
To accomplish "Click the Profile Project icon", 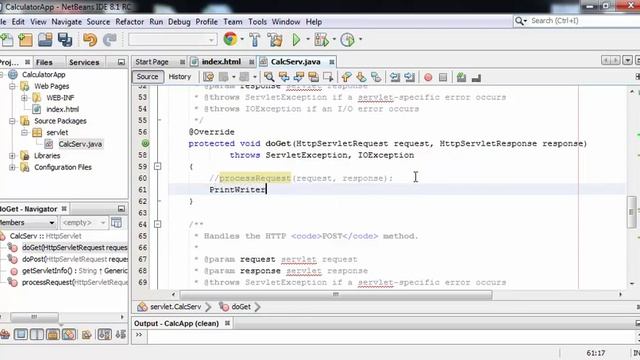I will [347, 40].
